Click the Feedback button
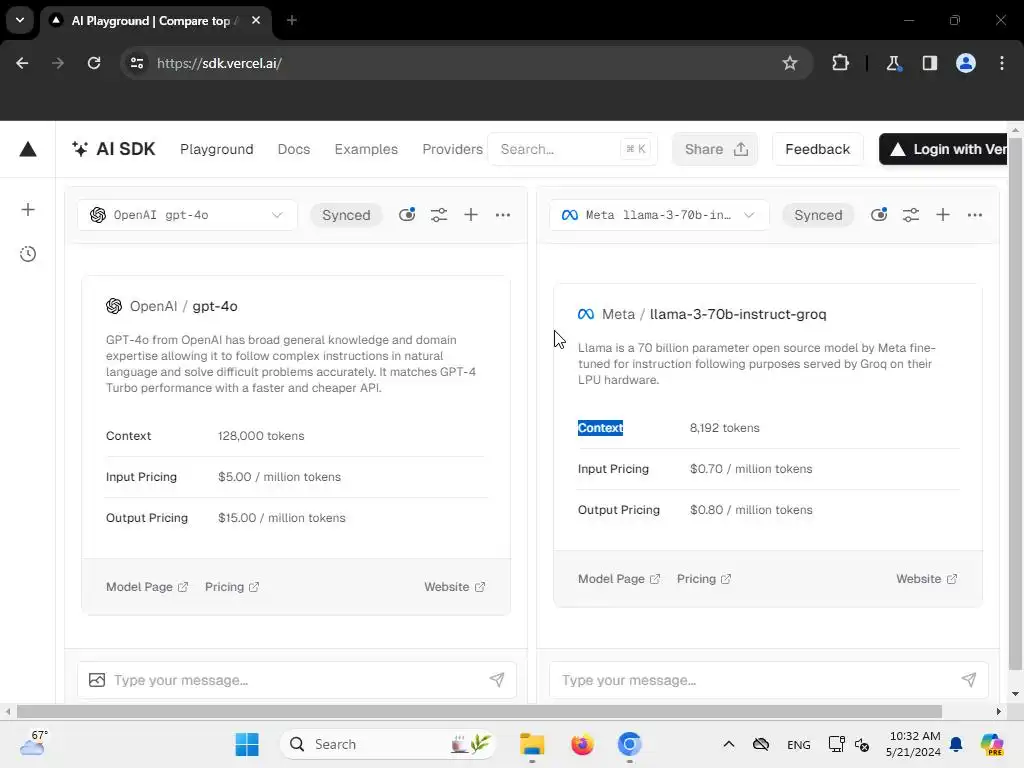1024x768 pixels. click(818, 150)
